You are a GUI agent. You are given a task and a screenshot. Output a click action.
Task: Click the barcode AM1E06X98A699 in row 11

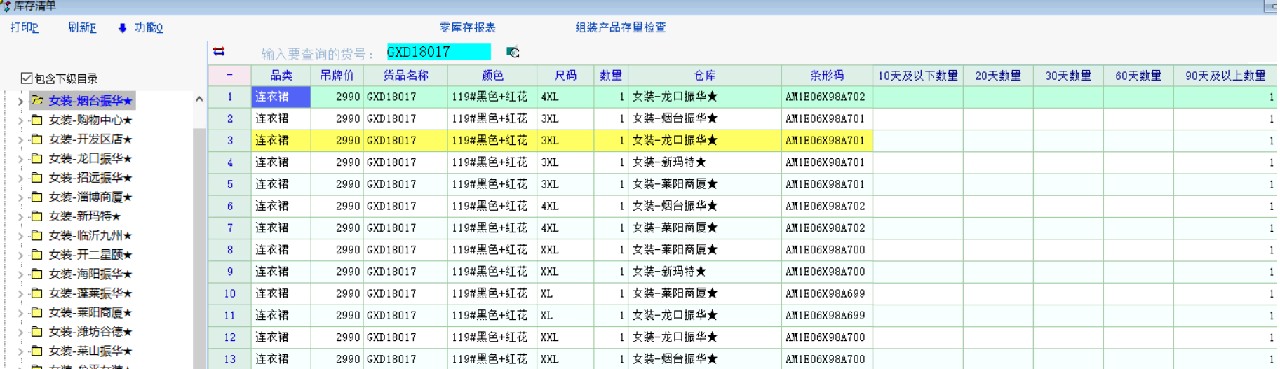[827, 315]
